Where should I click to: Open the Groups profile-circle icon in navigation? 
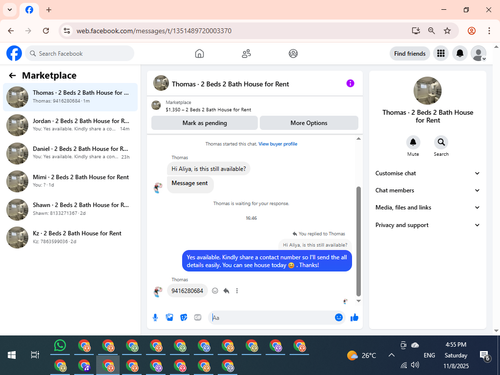293,53
